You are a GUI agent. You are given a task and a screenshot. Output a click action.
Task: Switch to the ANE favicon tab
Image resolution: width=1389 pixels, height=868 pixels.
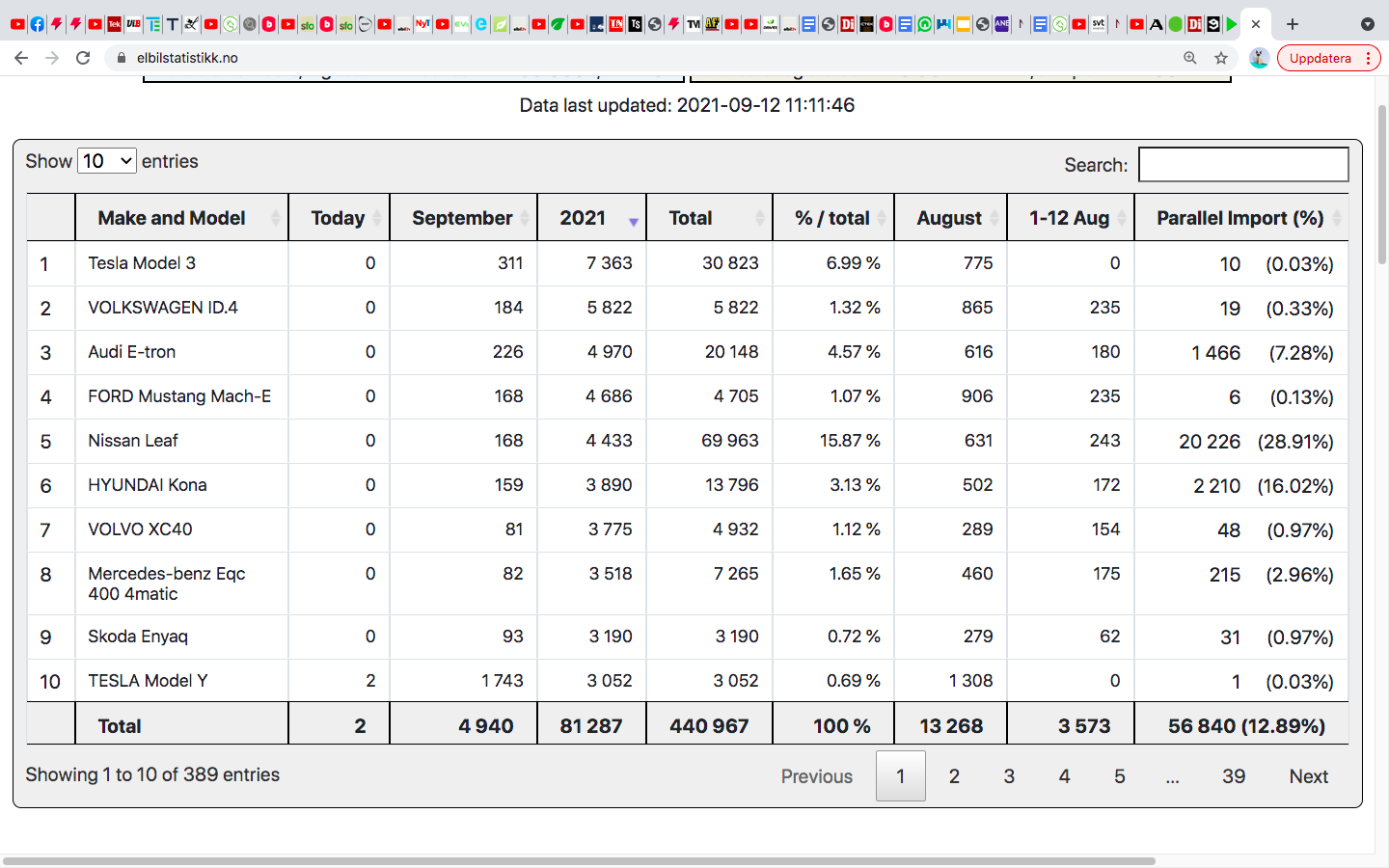coord(1002,24)
